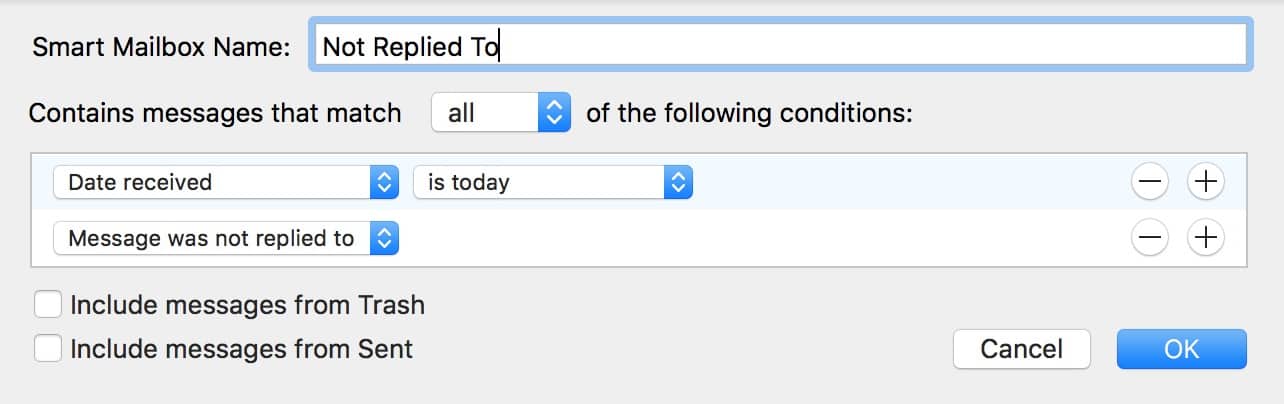
Task: Open the 'is today' date dropdown
Action: click(553, 182)
